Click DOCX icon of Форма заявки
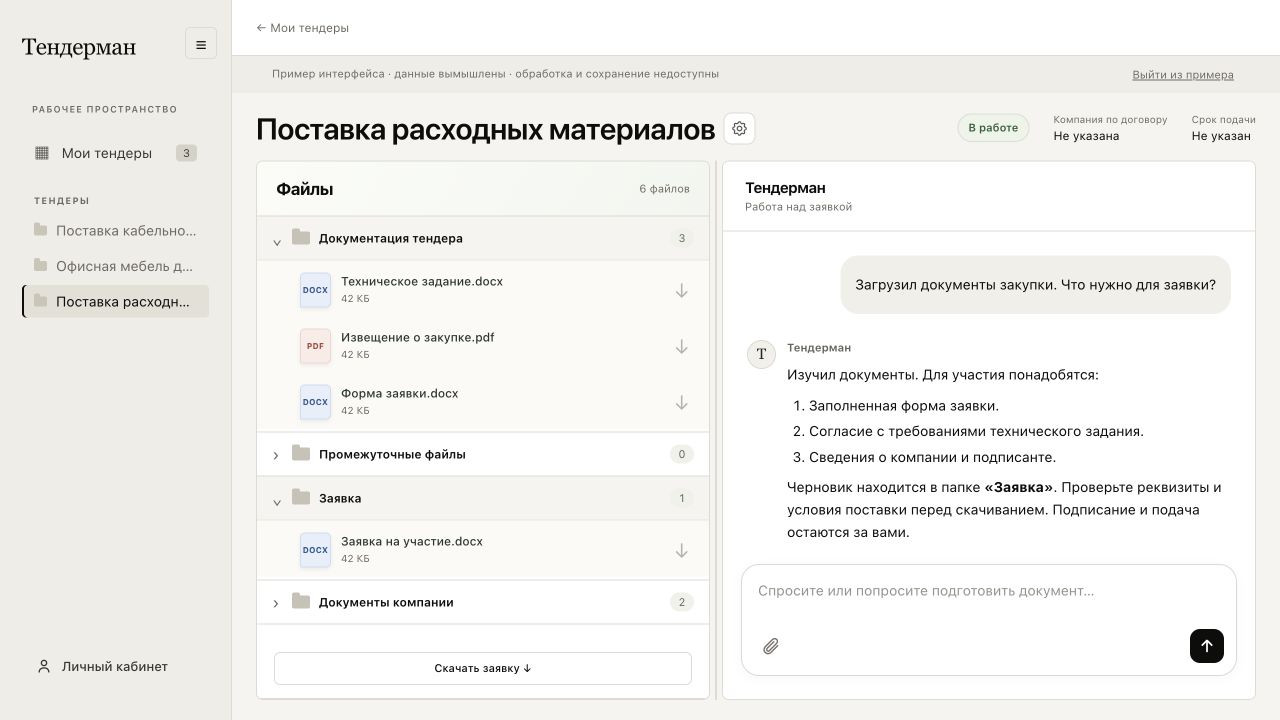The image size is (1280, 720). [315, 402]
